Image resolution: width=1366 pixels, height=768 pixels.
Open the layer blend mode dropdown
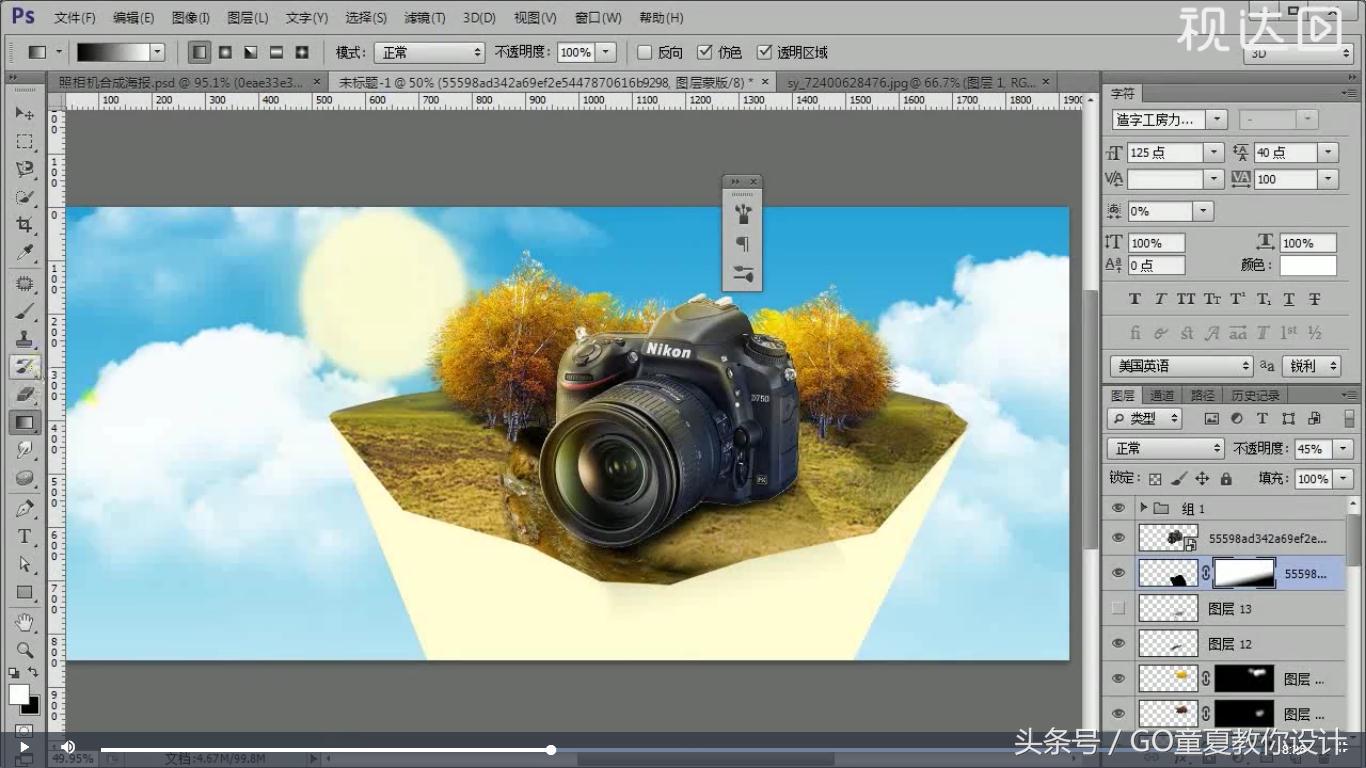[1164, 448]
